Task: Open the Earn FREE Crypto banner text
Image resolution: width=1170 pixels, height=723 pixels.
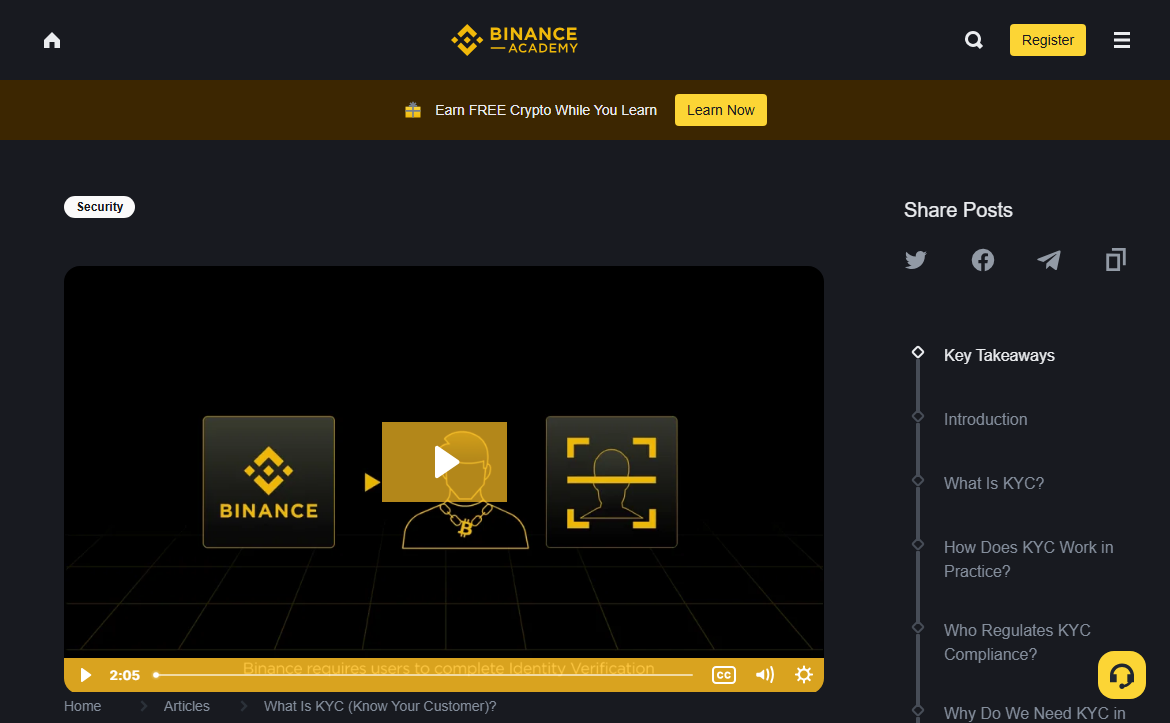Action: 545,110
